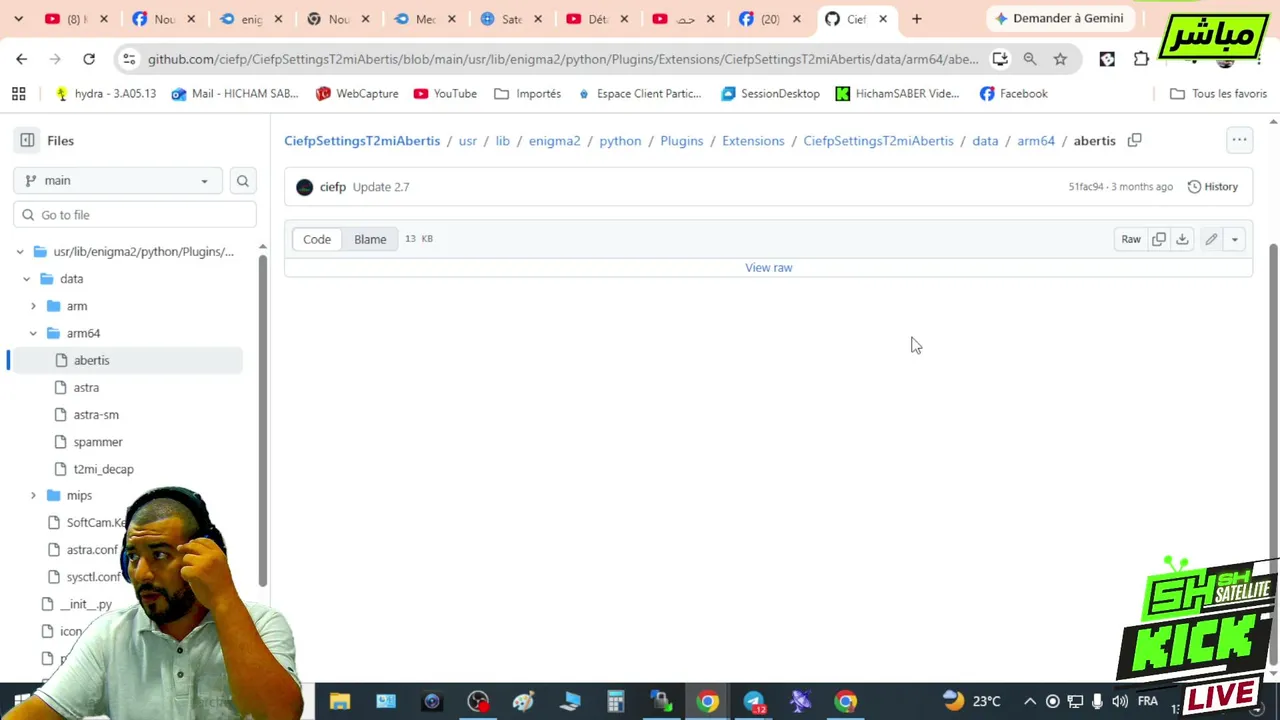
Task: Open the hydra - 3.A05.13 bookmark
Action: point(106,94)
